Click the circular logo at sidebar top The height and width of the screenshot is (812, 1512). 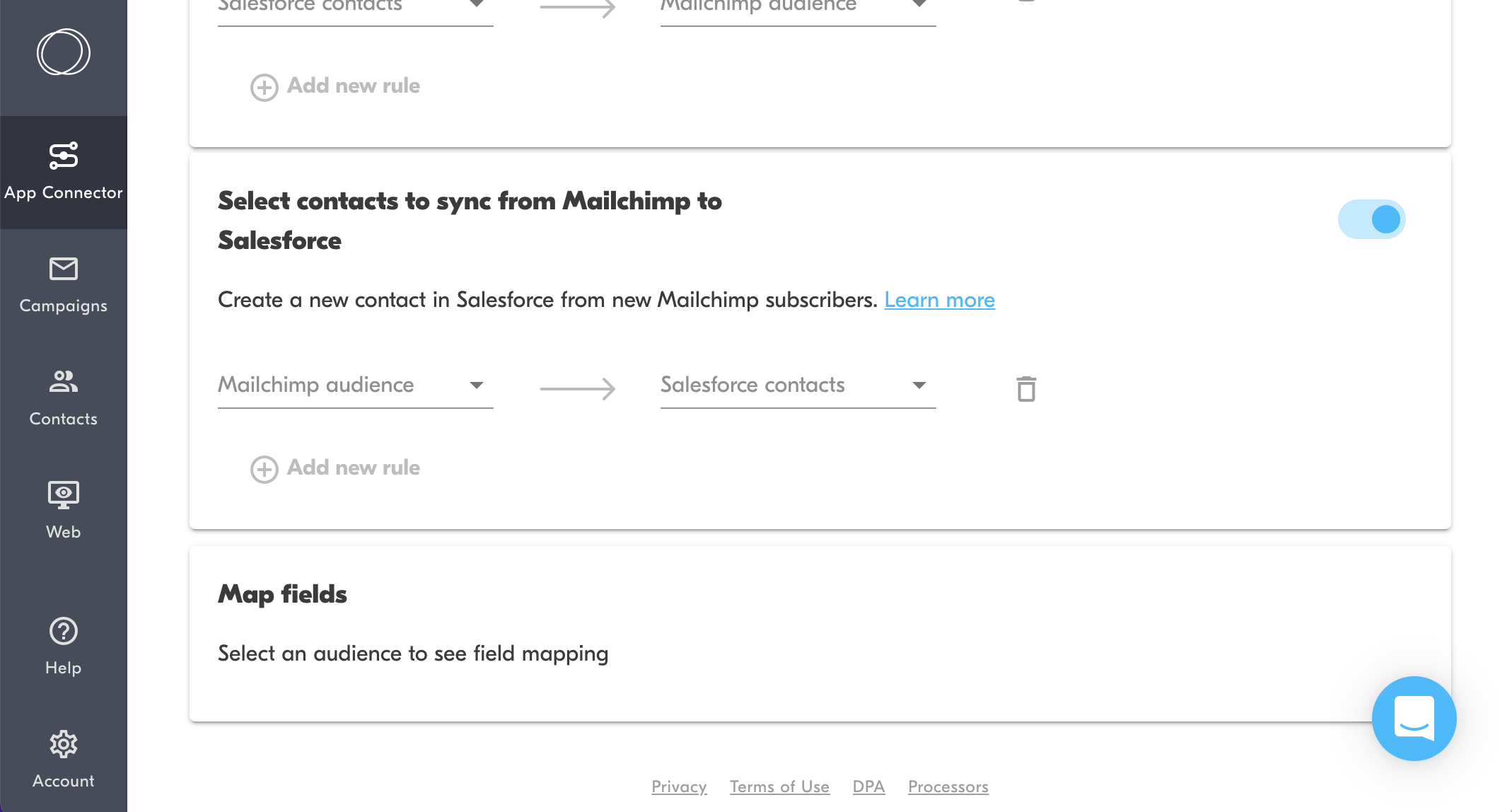coord(63,52)
